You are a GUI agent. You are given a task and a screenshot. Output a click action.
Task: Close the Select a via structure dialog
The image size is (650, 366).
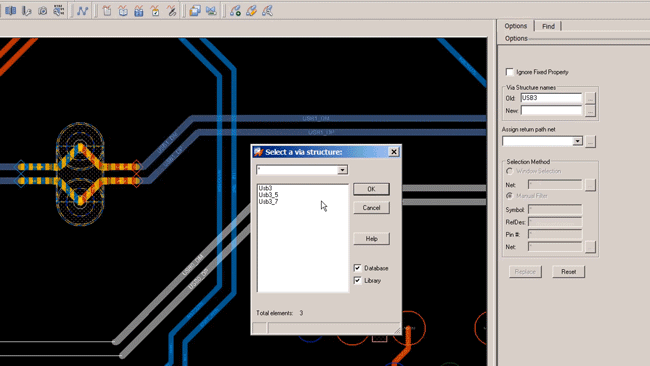click(x=393, y=152)
